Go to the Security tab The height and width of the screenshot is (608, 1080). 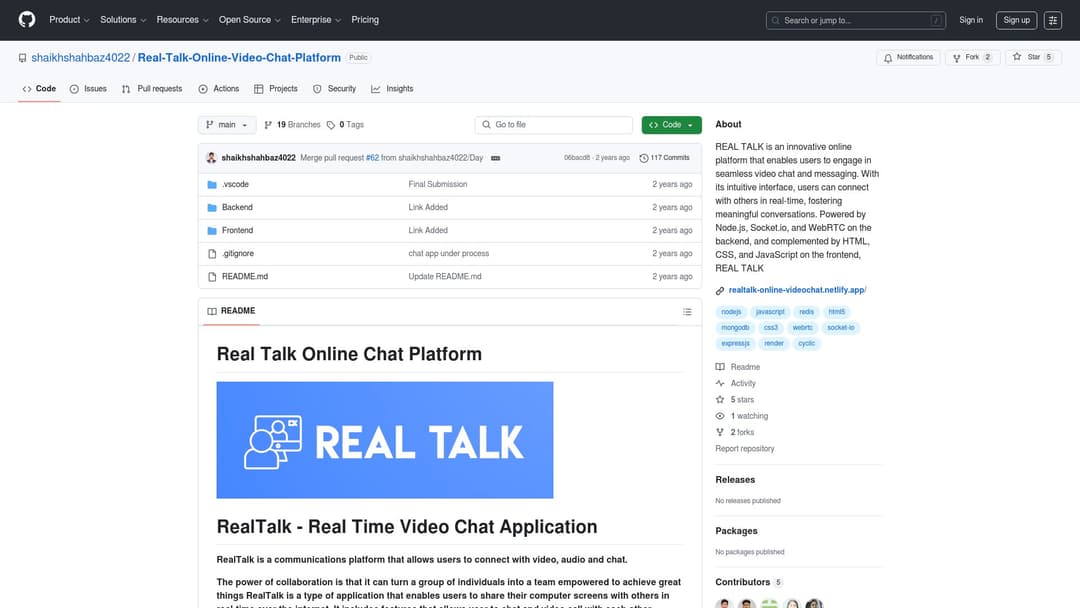(334, 89)
